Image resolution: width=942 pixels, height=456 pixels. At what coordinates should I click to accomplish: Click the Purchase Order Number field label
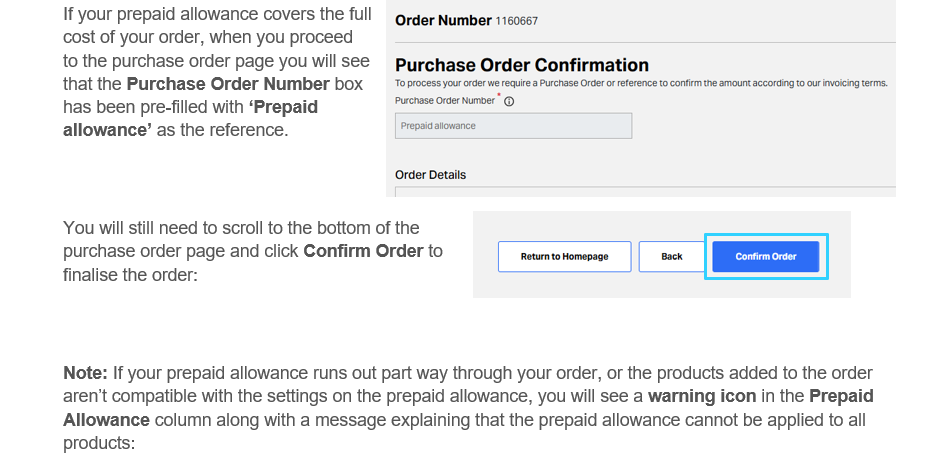(x=445, y=100)
